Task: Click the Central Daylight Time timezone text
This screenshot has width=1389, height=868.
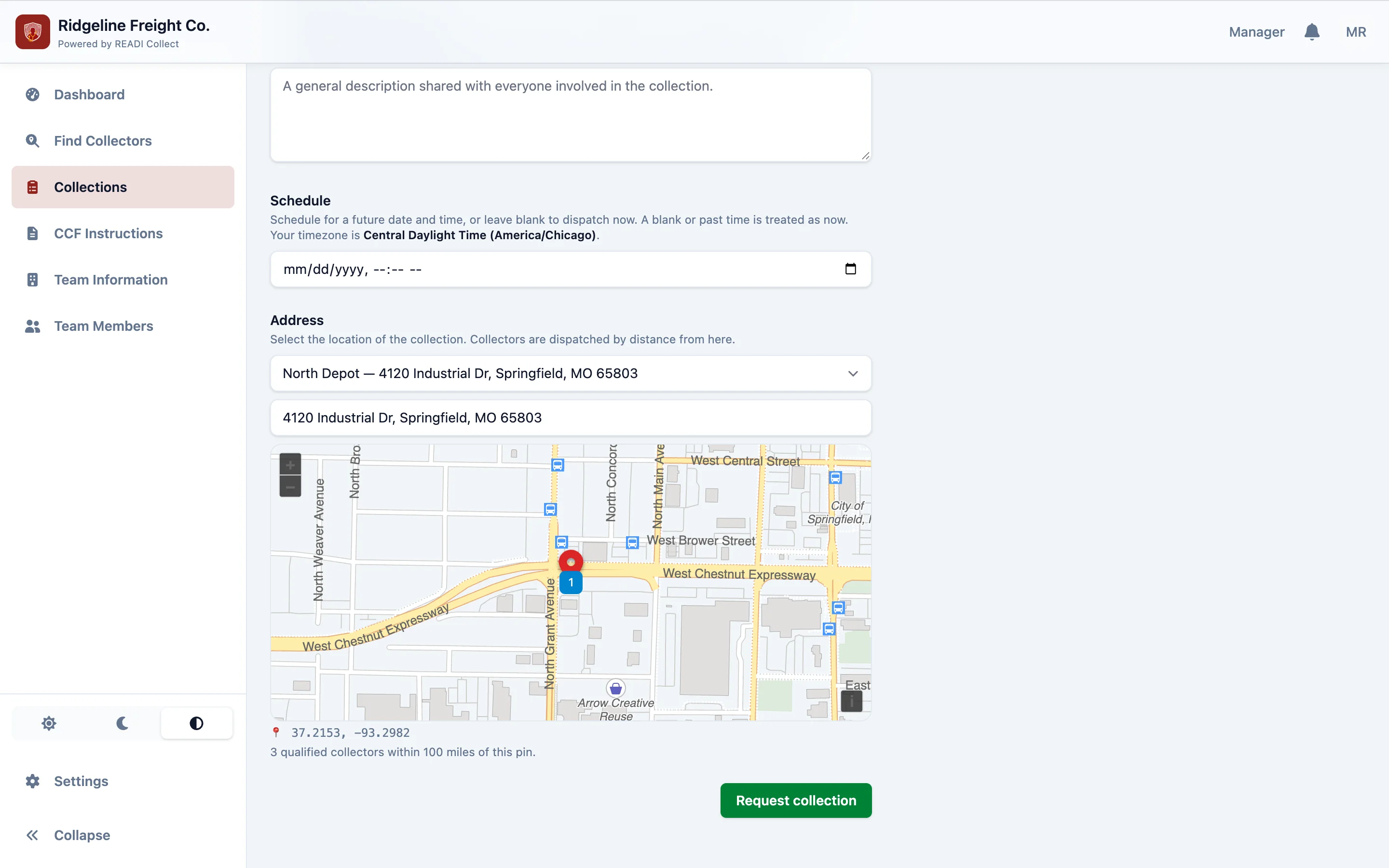Action: (480, 235)
